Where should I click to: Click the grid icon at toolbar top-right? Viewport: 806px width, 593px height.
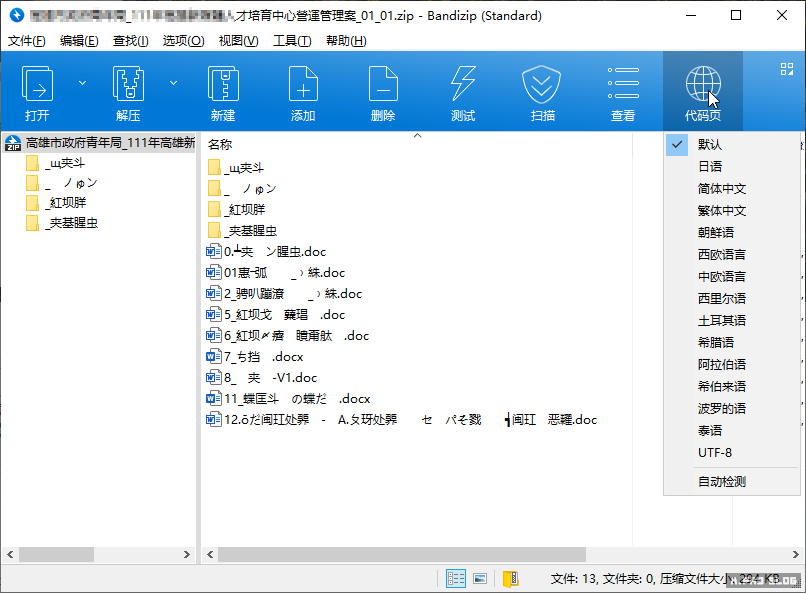tap(786, 69)
